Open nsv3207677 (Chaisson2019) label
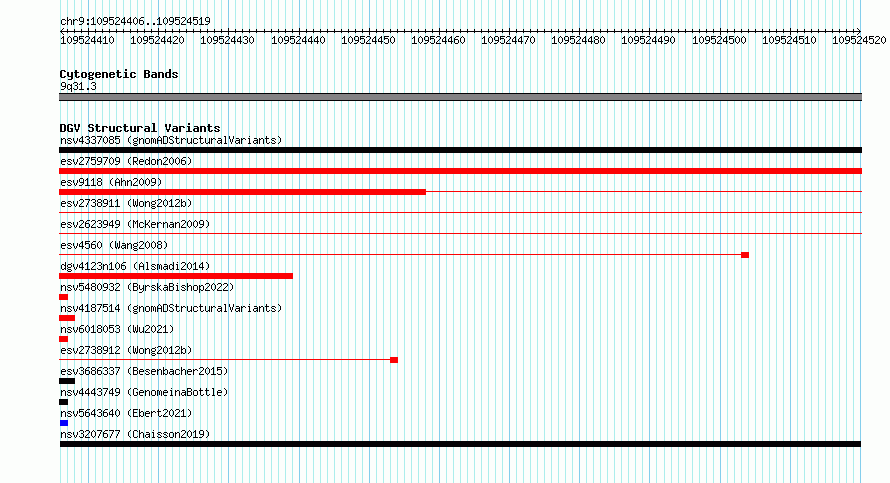Screen dimensions: 890x483 [135, 434]
